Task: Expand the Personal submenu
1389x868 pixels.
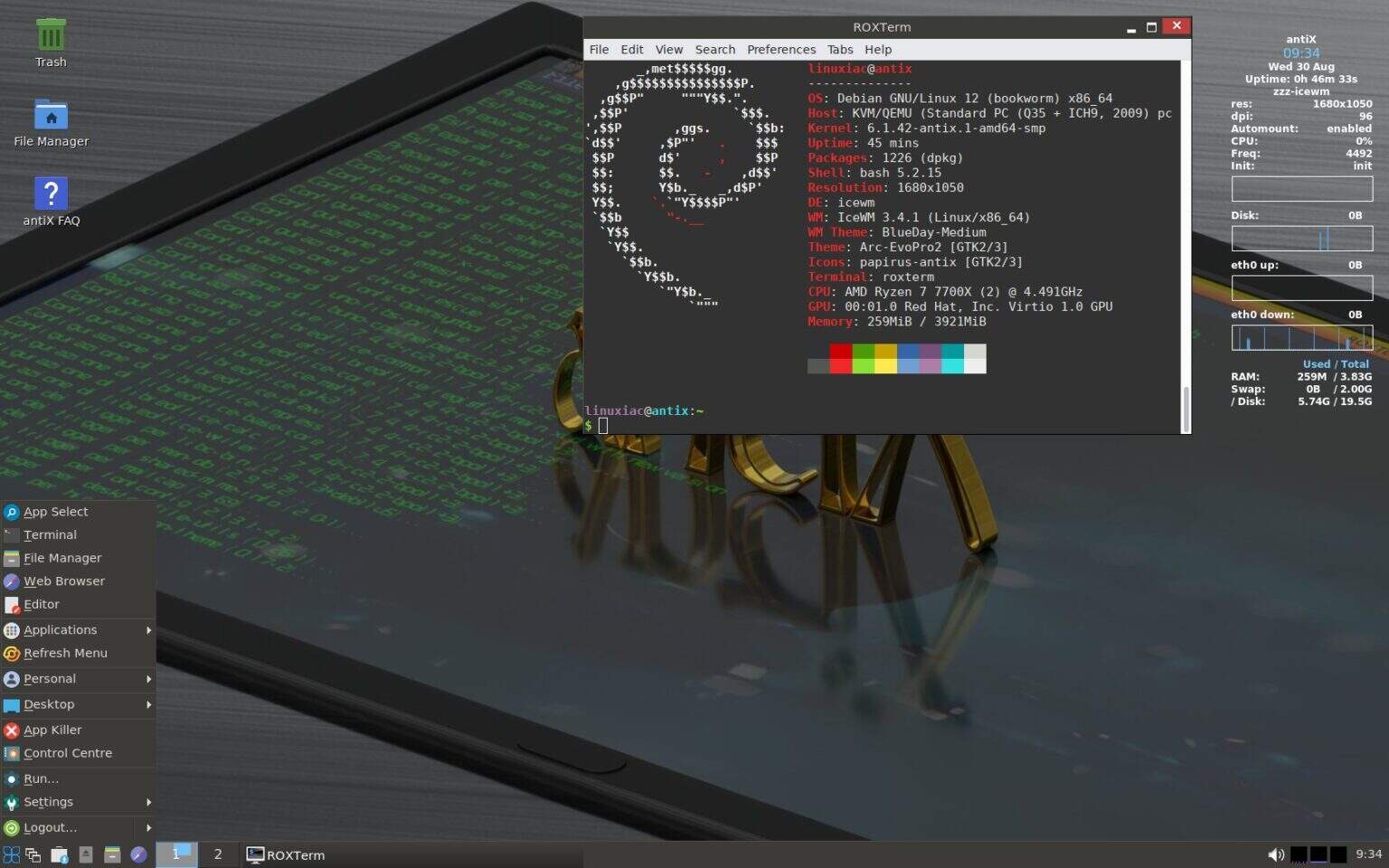Action: 52,678
